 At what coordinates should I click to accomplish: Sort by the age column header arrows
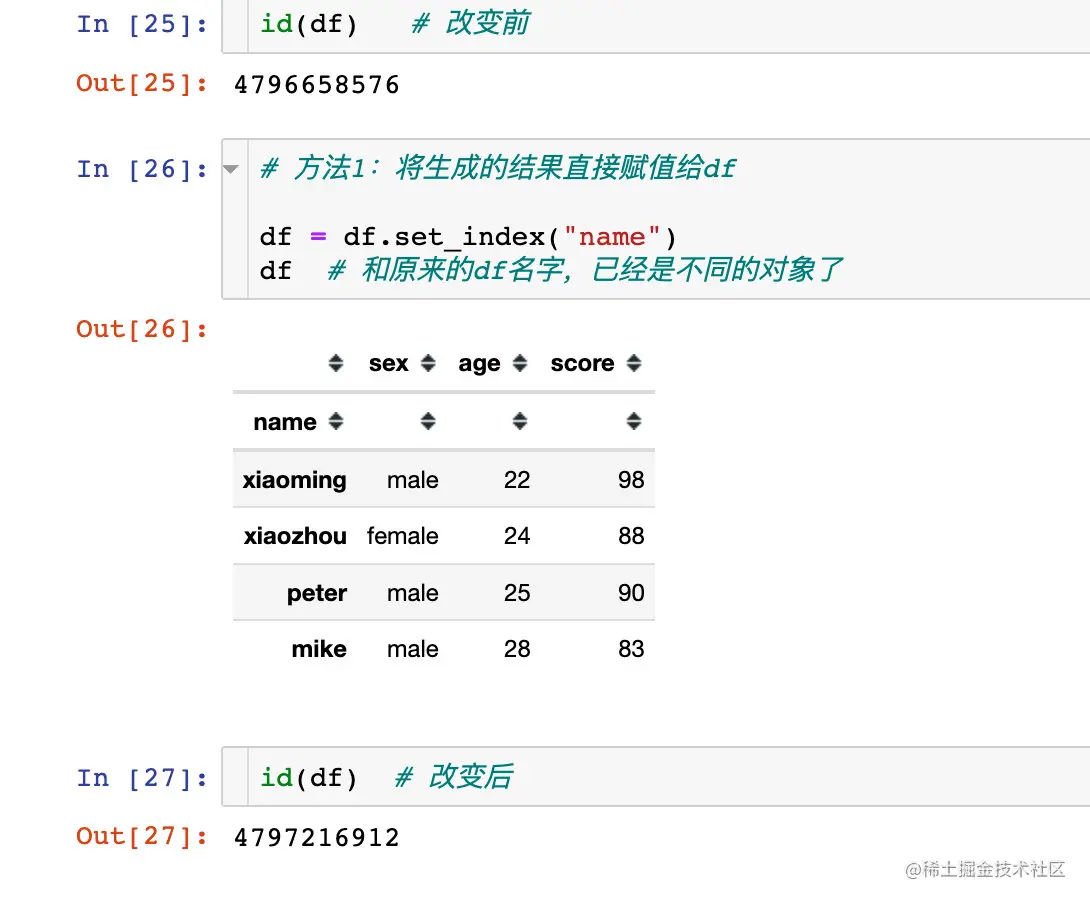click(520, 363)
